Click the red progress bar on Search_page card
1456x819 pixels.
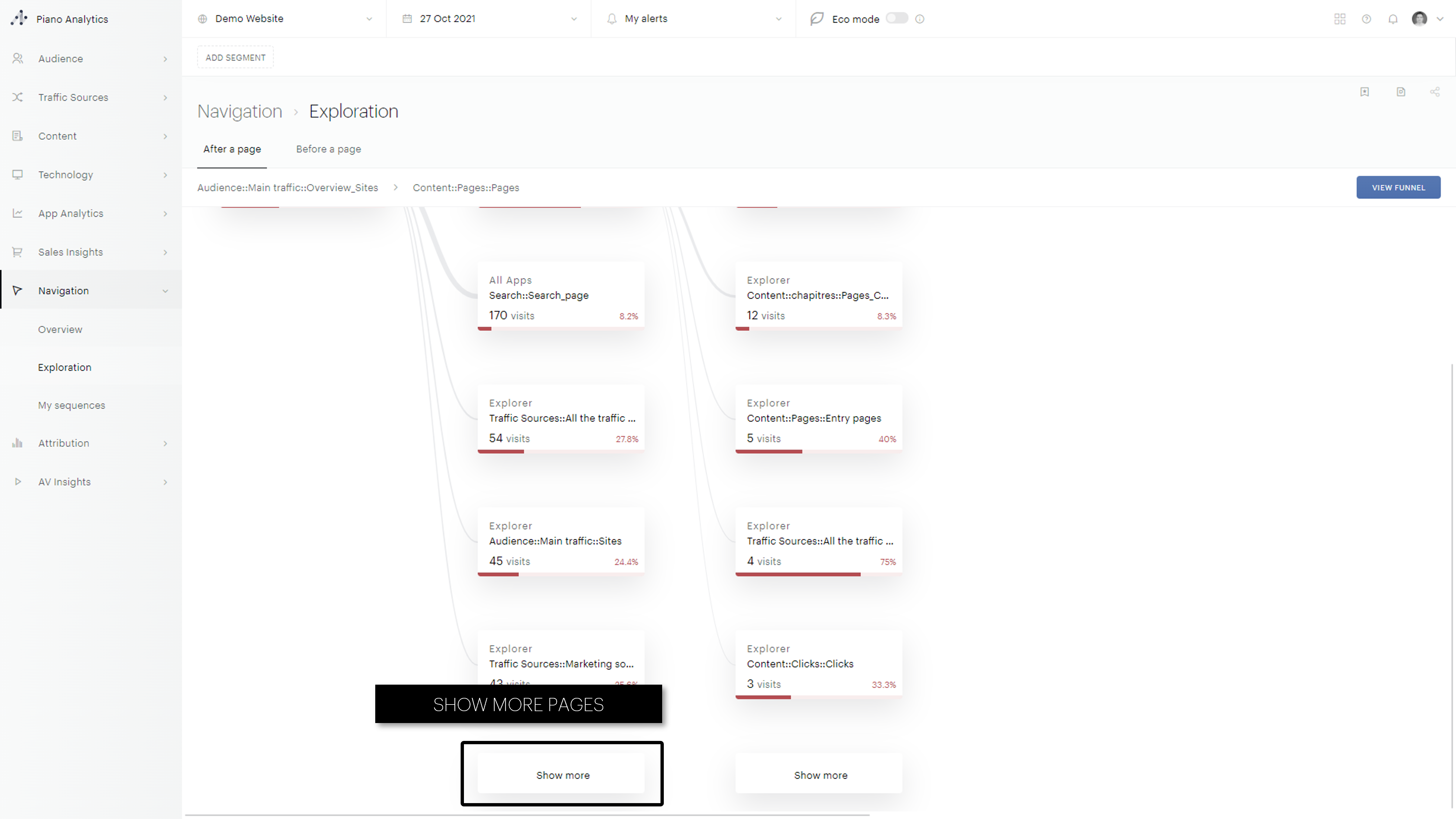coord(485,328)
